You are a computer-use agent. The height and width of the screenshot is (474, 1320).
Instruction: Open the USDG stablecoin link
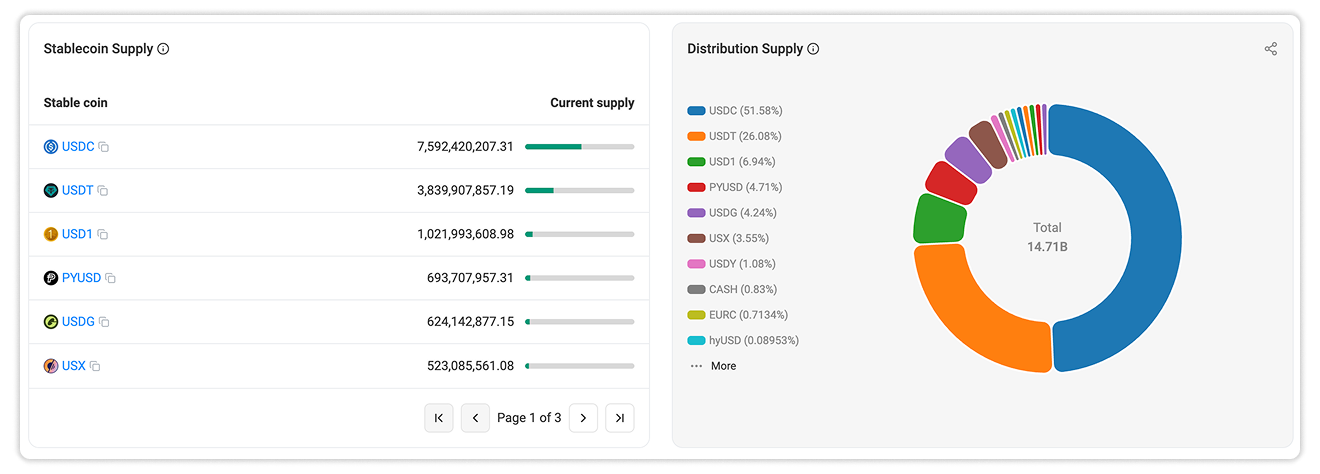(78, 322)
